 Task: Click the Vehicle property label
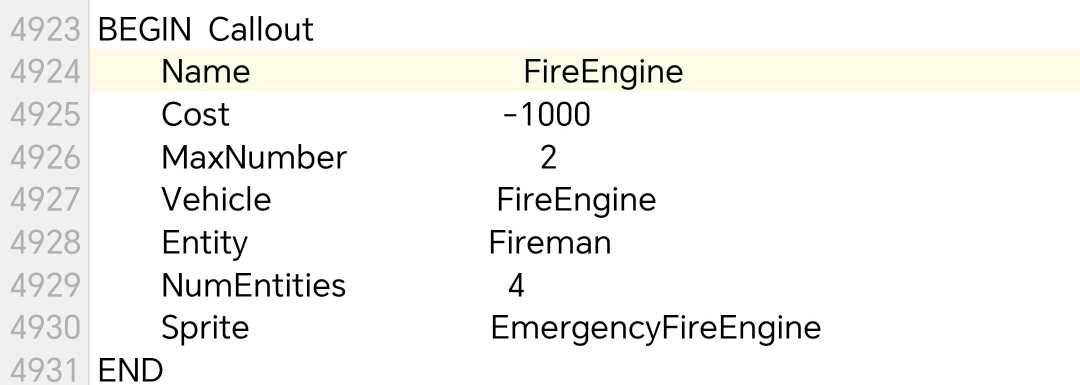[216, 200]
